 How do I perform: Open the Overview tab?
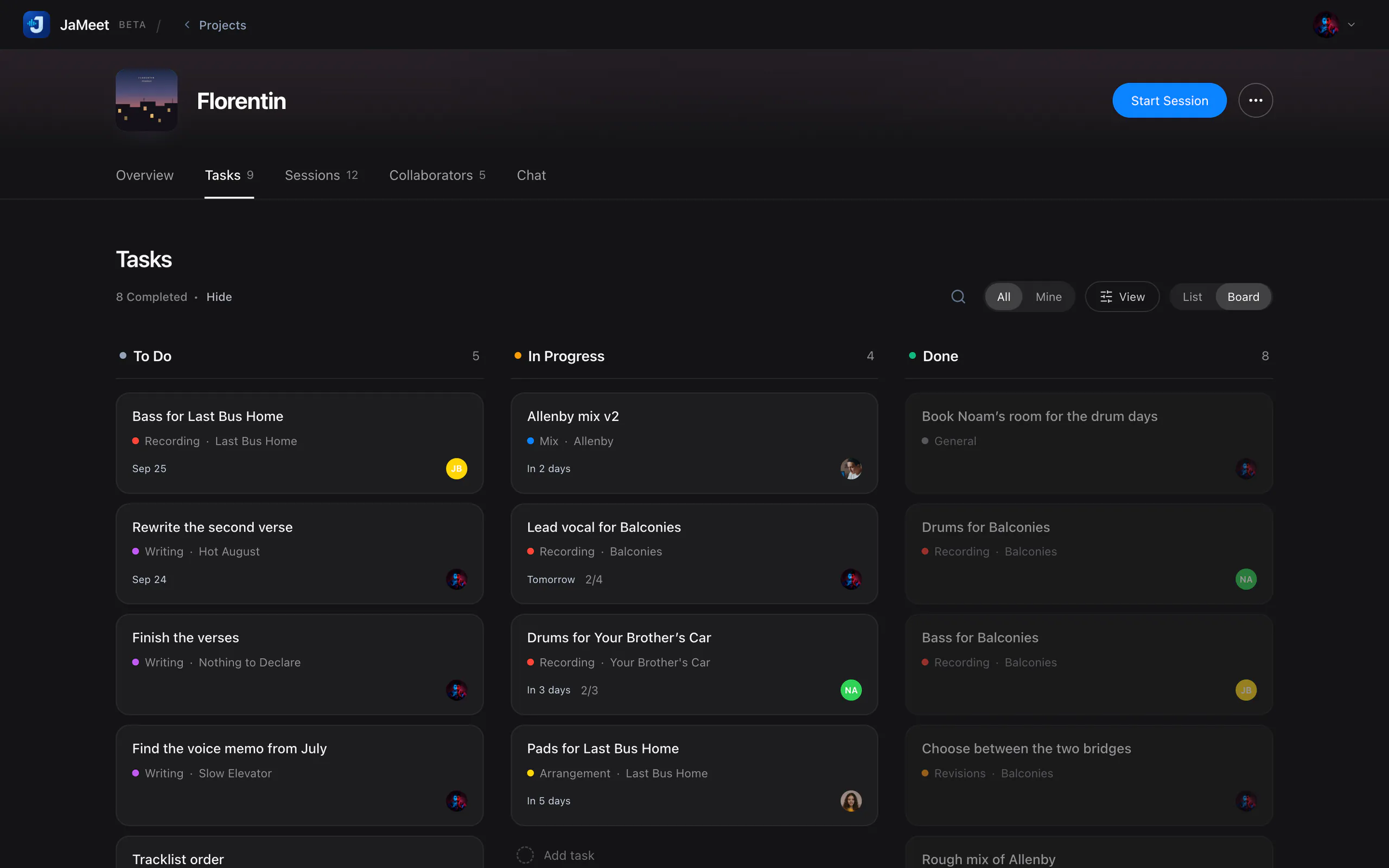pyautogui.click(x=145, y=175)
